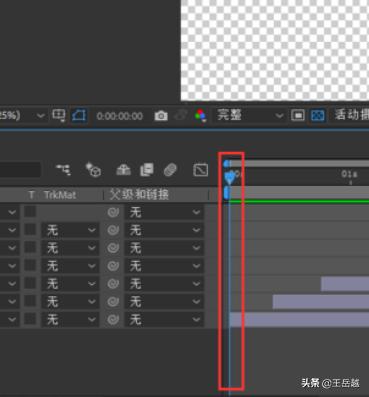This screenshot has height=397, width=369.
Task: Open the 活动摄像机 view dropdown
Action: tap(352, 115)
